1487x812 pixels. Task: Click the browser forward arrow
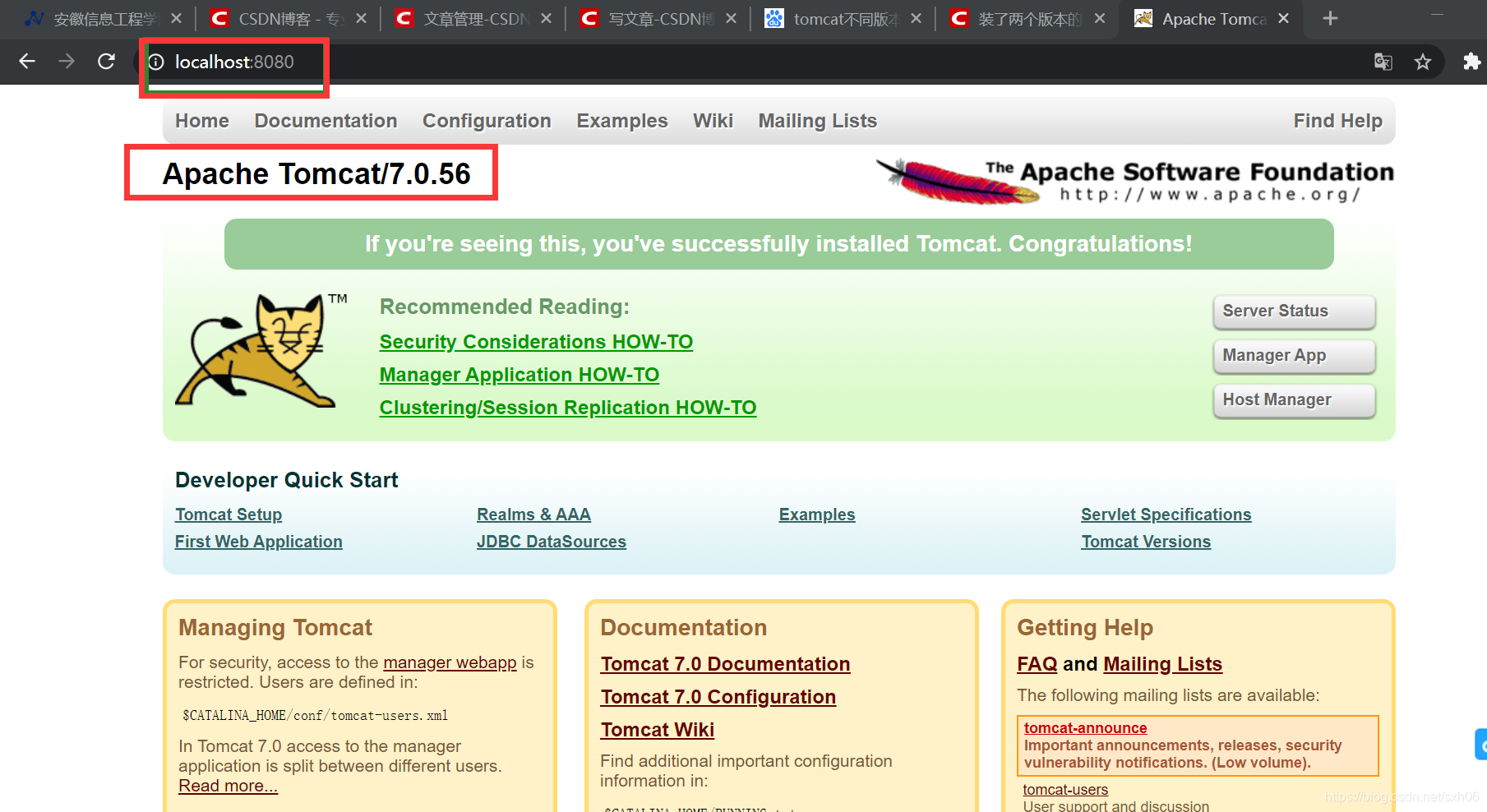click(67, 62)
